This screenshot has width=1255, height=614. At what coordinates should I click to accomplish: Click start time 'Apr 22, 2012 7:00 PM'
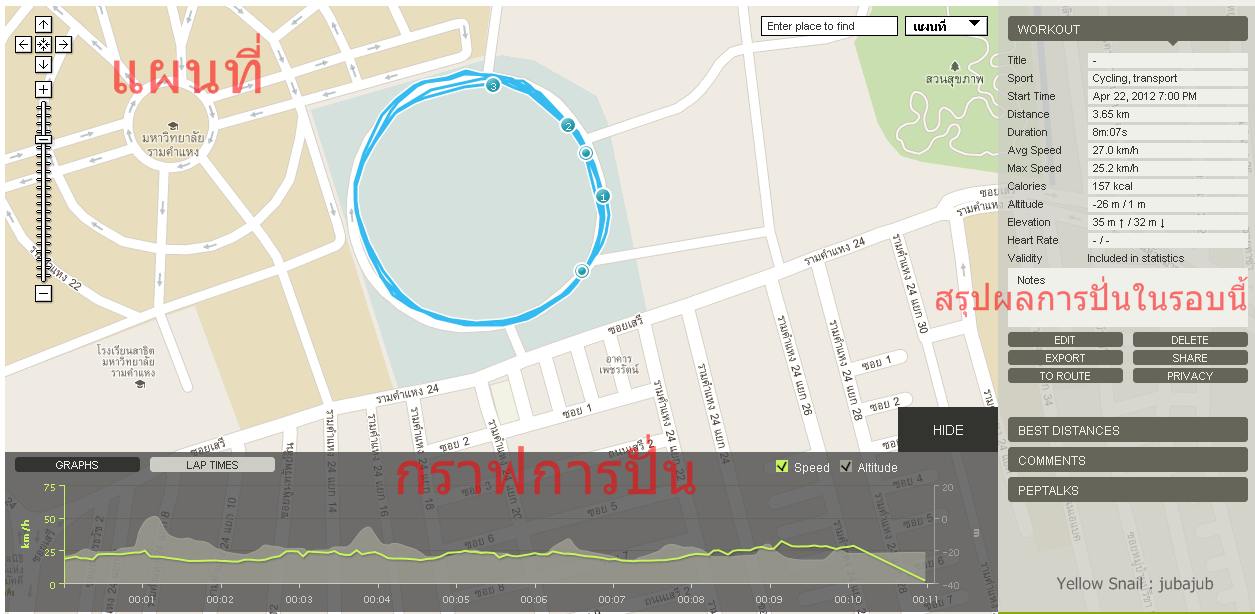pyautogui.click(x=1168, y=96)
